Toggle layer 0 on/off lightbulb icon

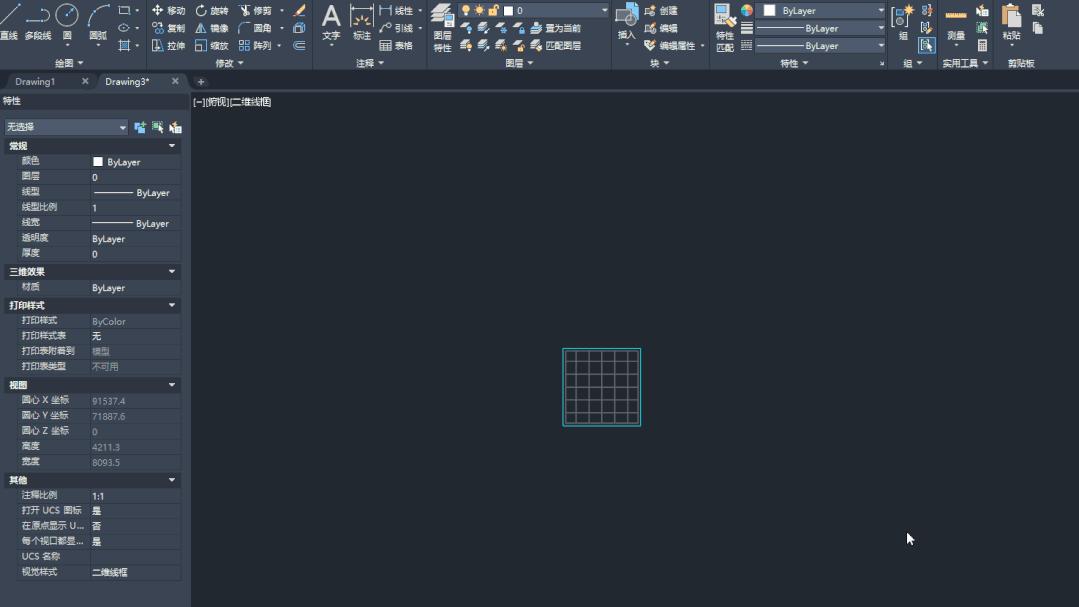[x=466, y=10]
